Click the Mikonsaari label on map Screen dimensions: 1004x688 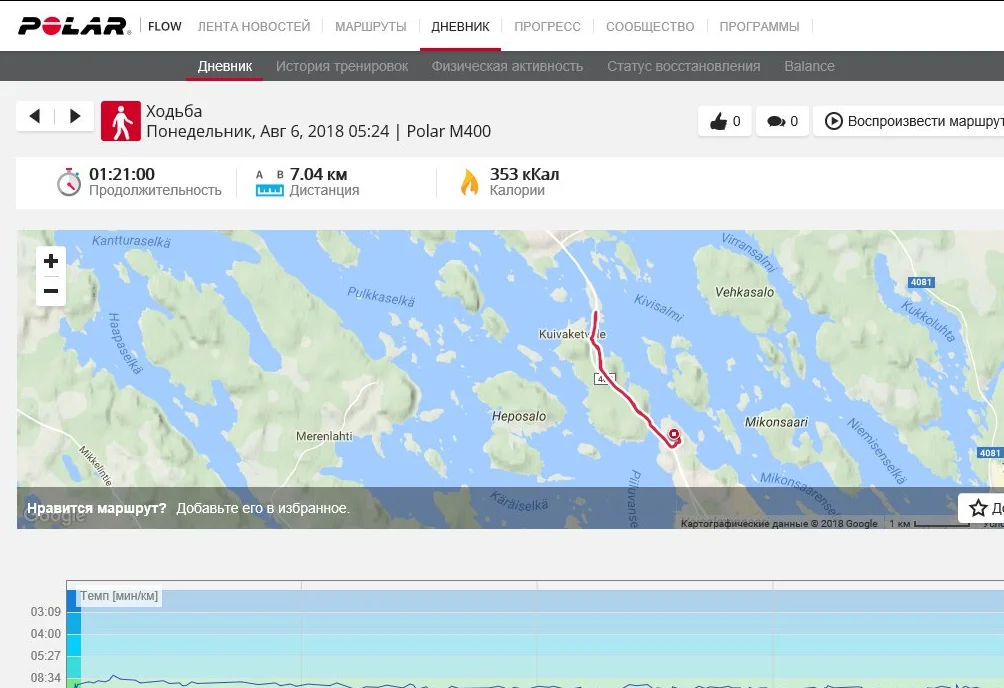pos(776,422)
